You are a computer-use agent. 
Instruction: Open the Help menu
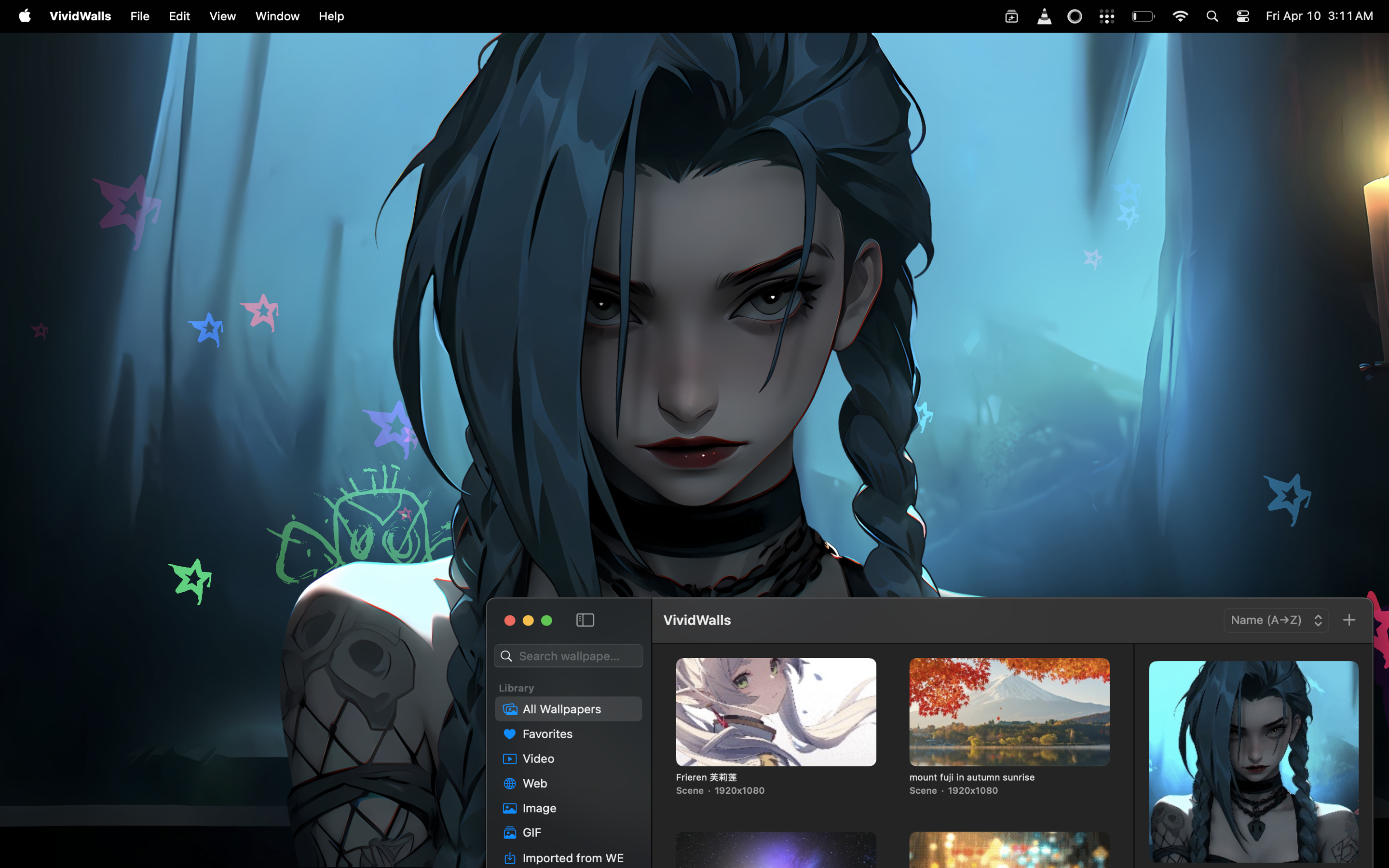click(331, 16)
